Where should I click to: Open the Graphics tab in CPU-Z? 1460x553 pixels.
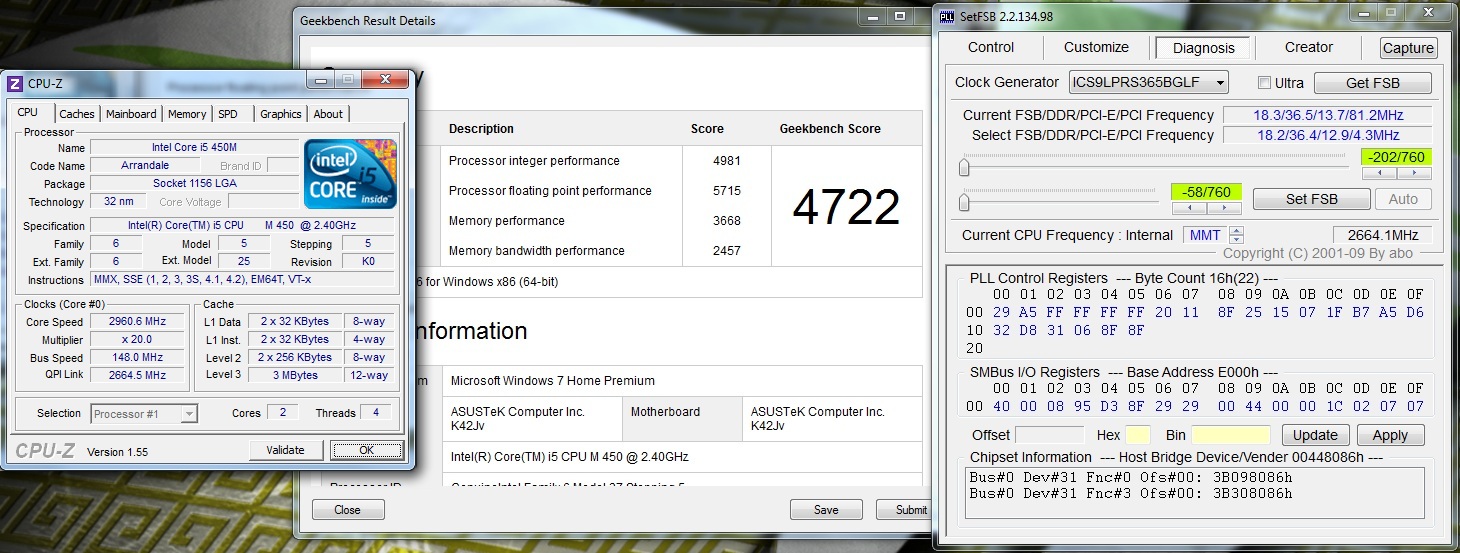tap(281, 114)
